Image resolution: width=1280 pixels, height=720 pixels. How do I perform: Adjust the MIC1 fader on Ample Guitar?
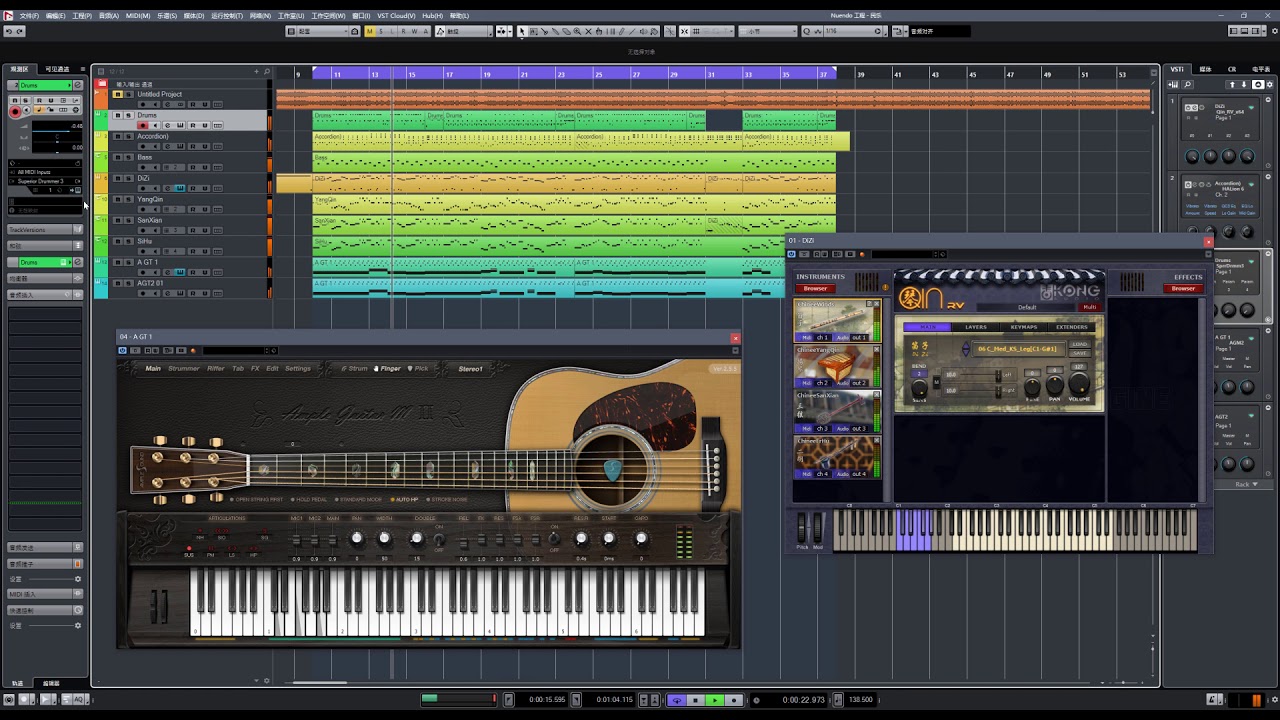[296, 541]
